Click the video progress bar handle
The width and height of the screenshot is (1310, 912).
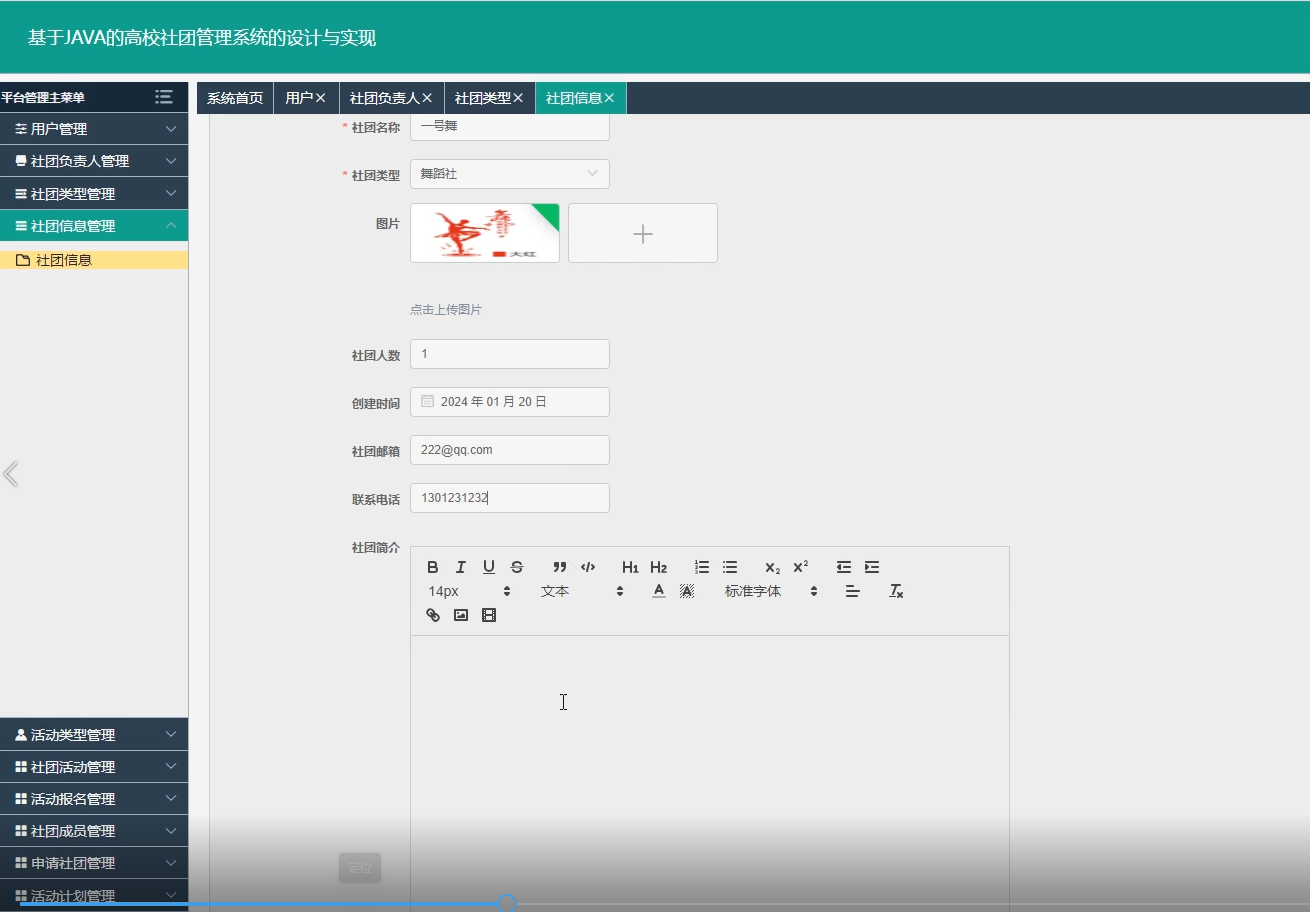507,904
